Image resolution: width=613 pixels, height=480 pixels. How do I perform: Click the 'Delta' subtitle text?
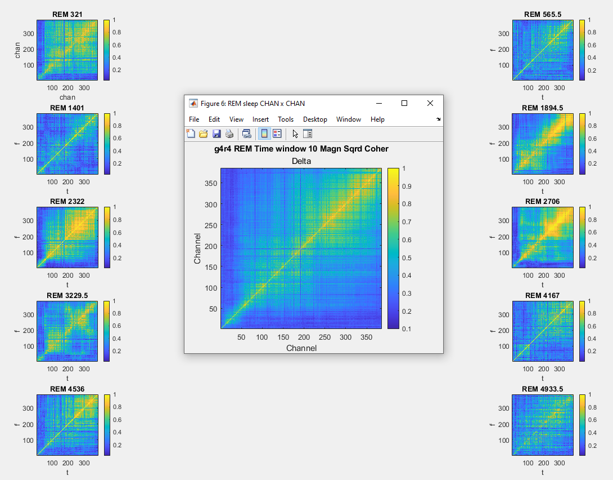[301, 161]
